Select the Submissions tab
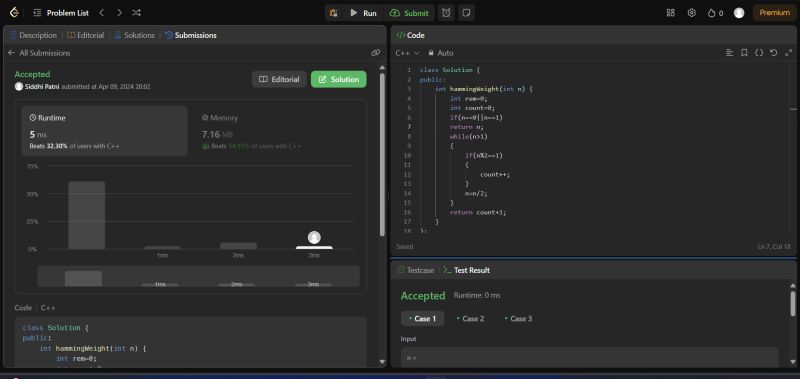The height and width of the screenshot is (379, 800). pyautogui.click(x=191, y=35)
